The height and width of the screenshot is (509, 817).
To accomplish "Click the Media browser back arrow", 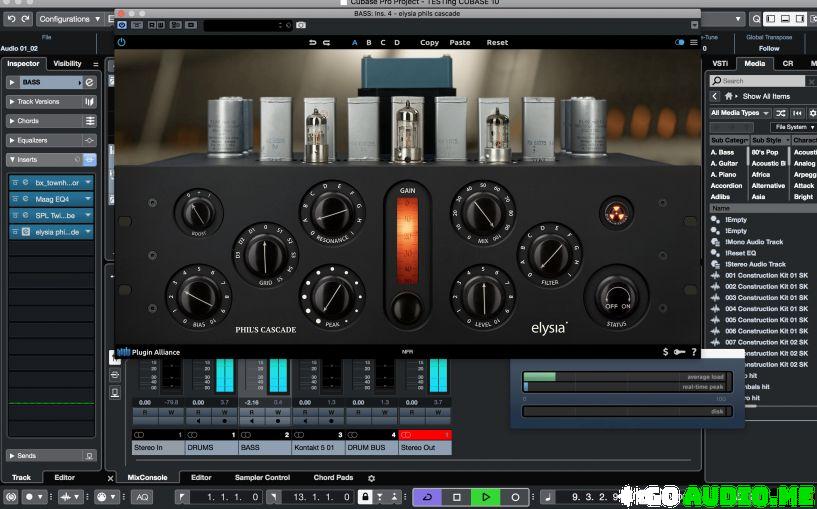I will coord(715,96).
